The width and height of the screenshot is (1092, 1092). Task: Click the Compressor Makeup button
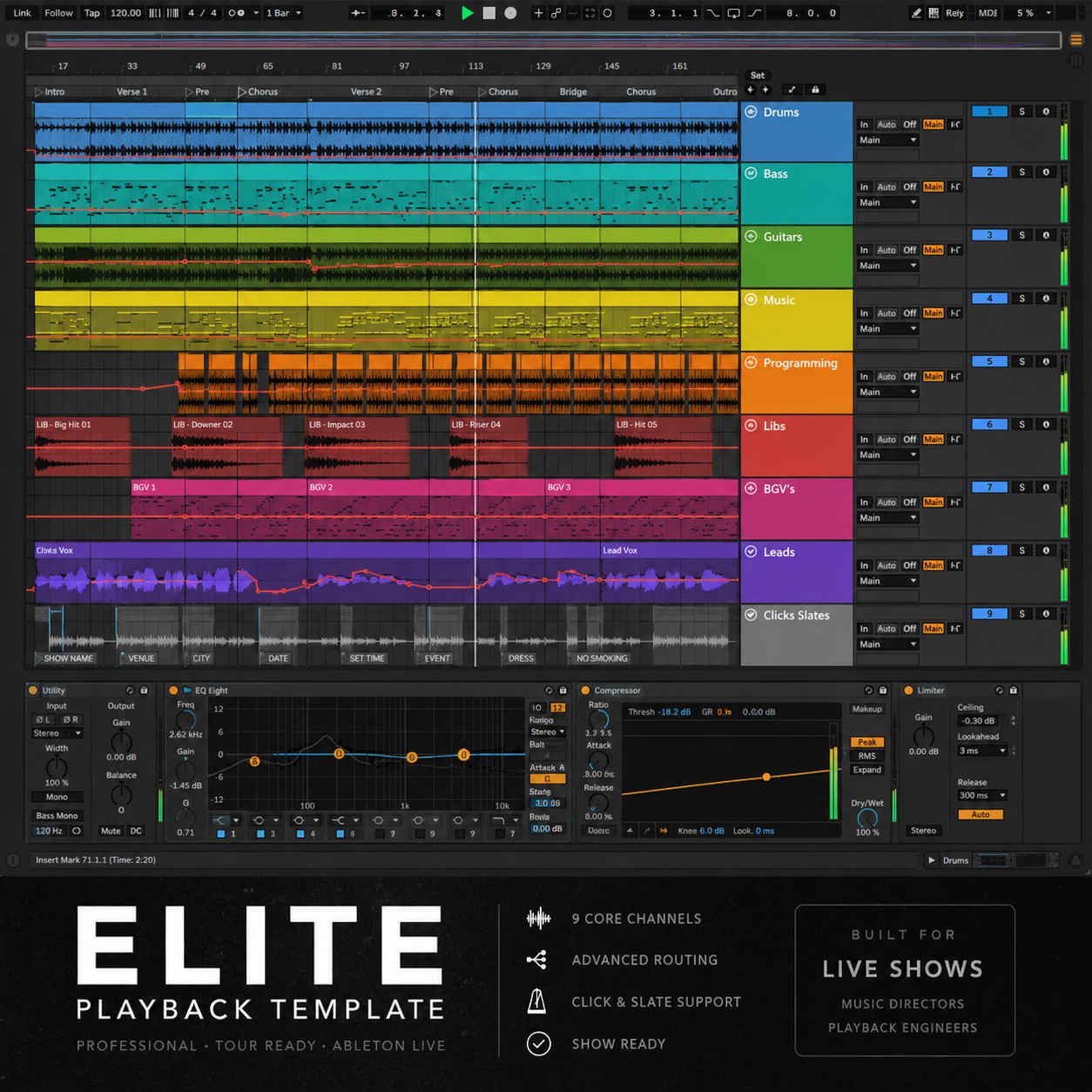866,709
